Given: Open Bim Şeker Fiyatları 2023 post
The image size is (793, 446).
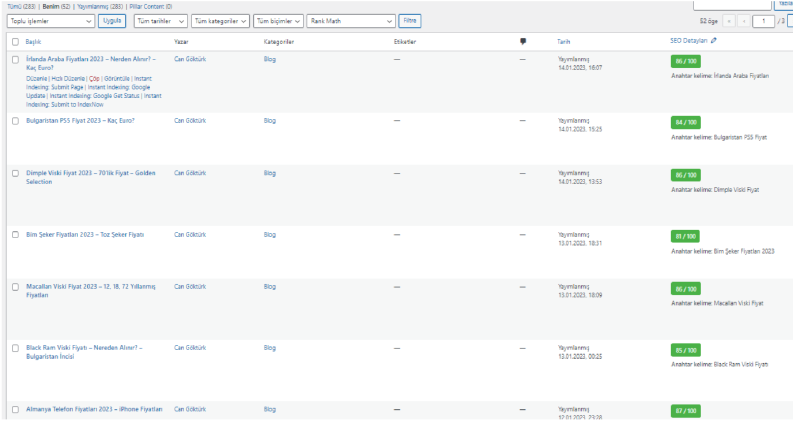Looking at the screenshot, I should [85, 235].
